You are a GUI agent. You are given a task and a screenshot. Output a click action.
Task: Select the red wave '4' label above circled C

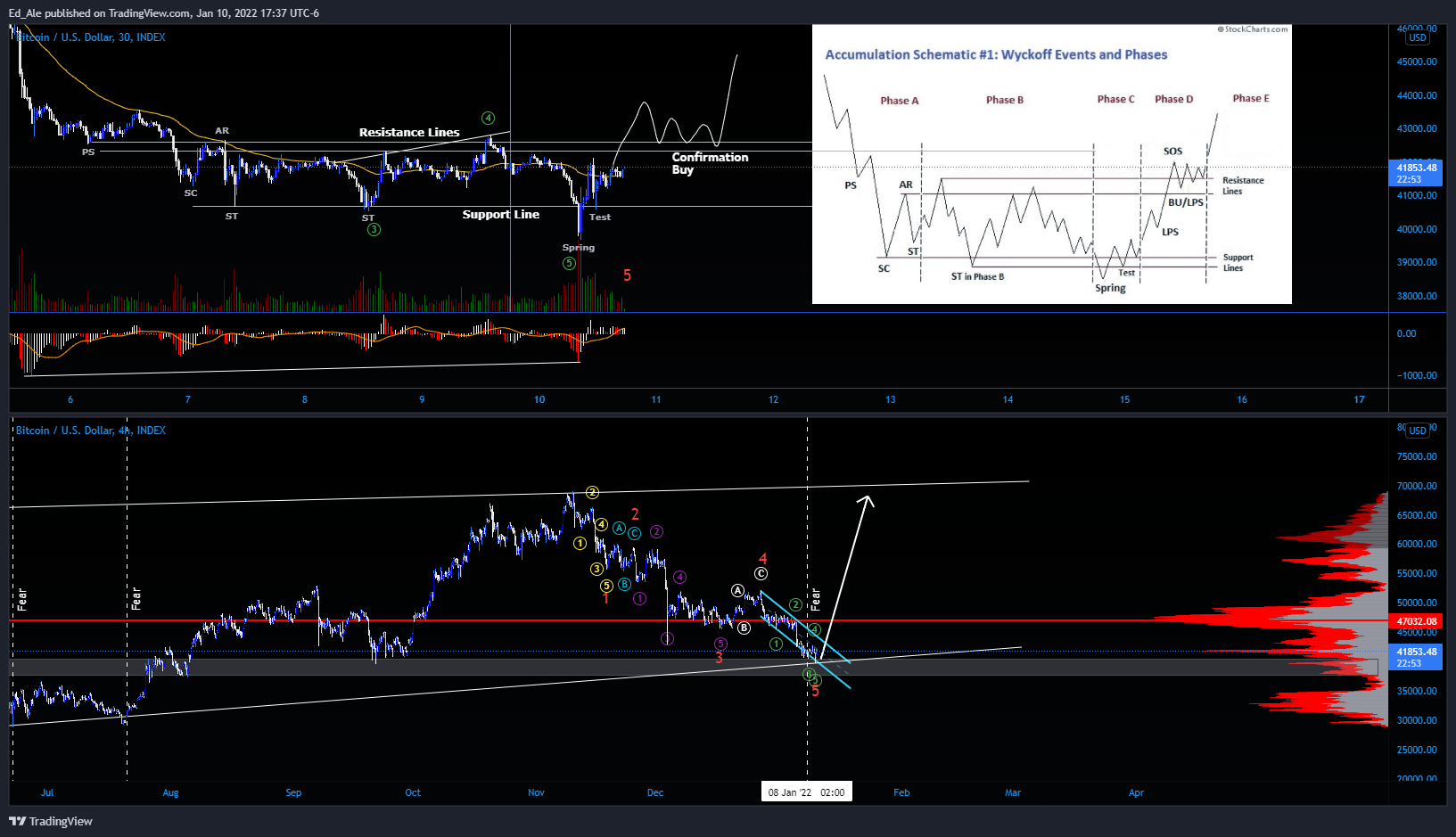[762, 559]
